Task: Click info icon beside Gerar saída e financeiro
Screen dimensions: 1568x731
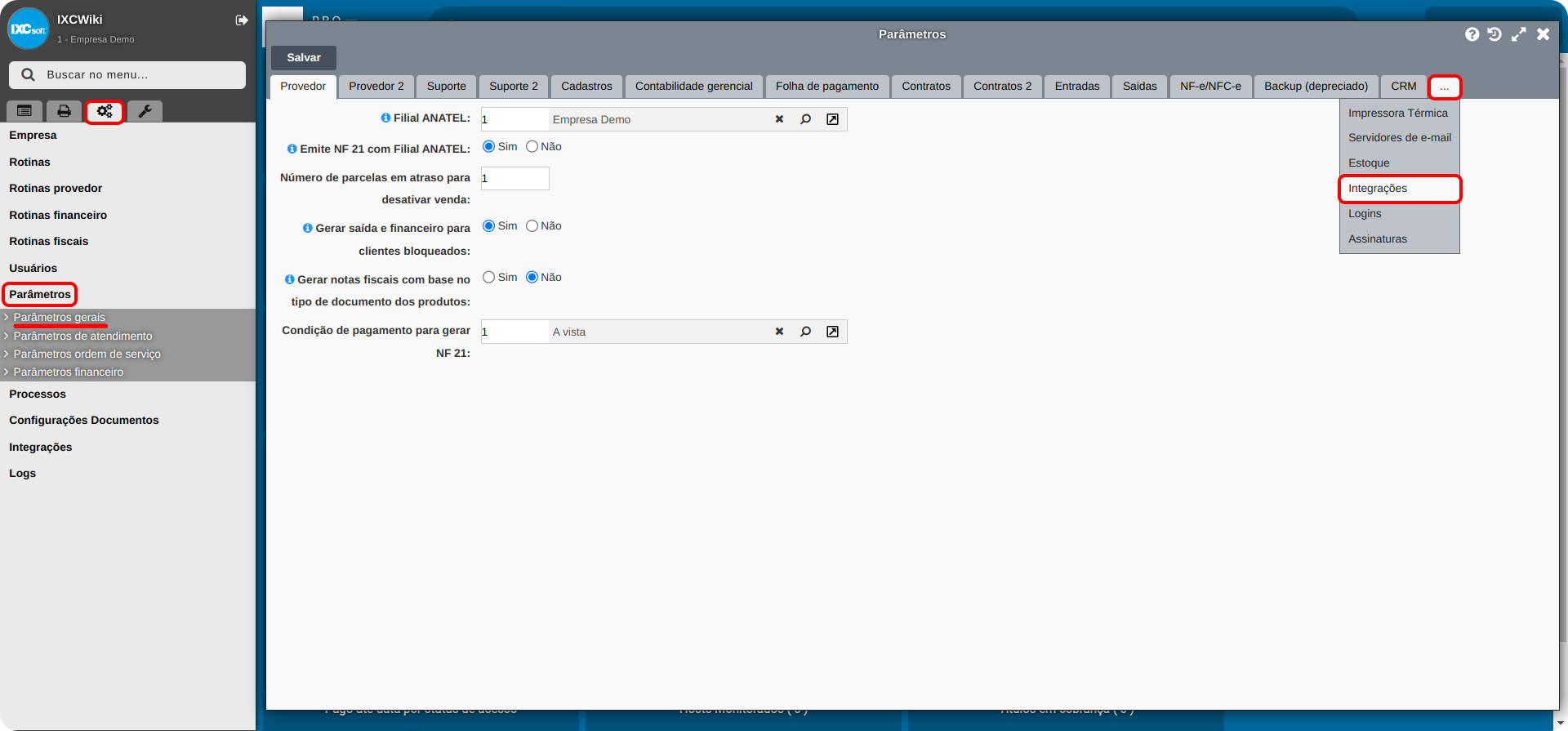Action: click(307, 228)
